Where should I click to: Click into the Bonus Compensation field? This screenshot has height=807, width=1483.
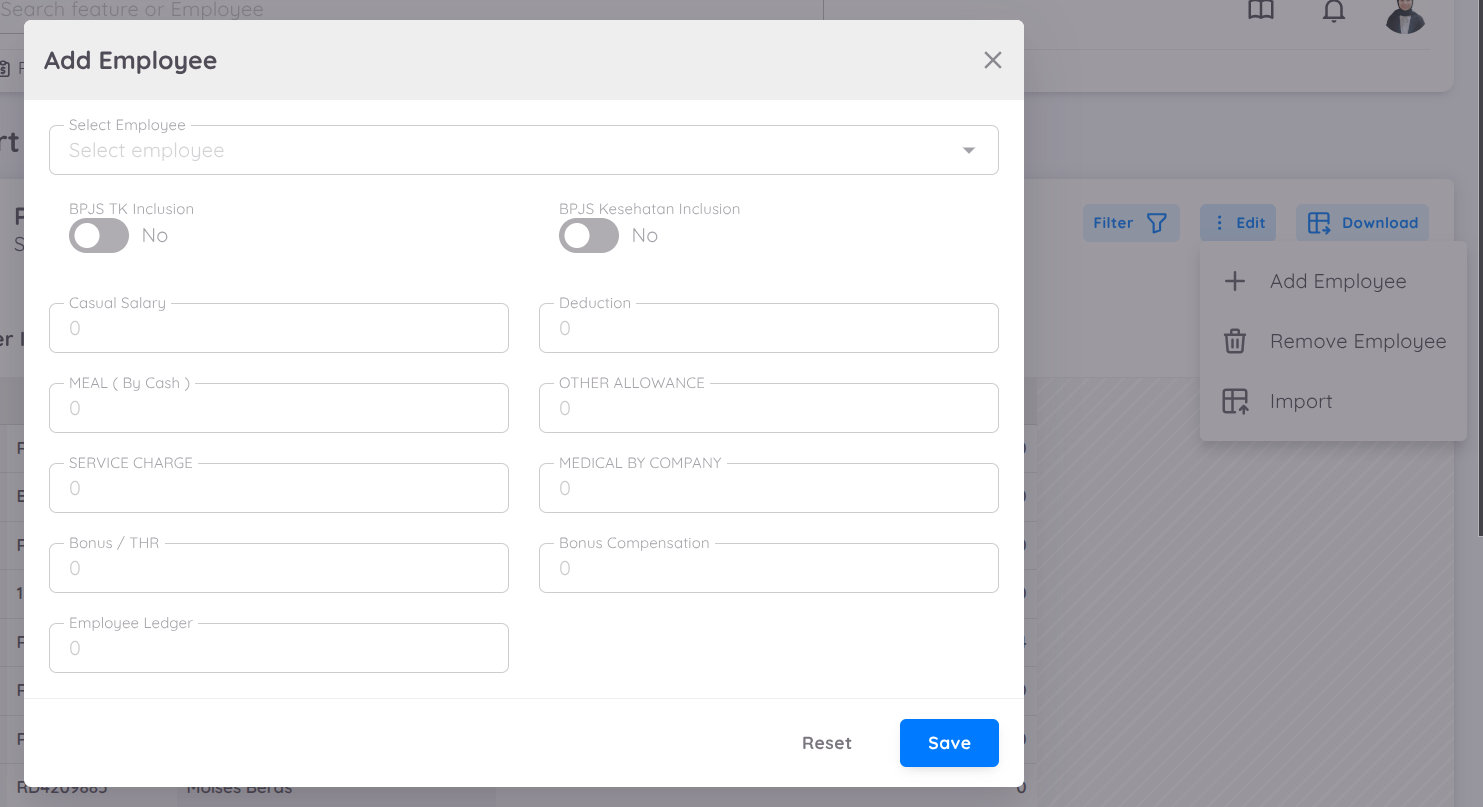[768, 569]
